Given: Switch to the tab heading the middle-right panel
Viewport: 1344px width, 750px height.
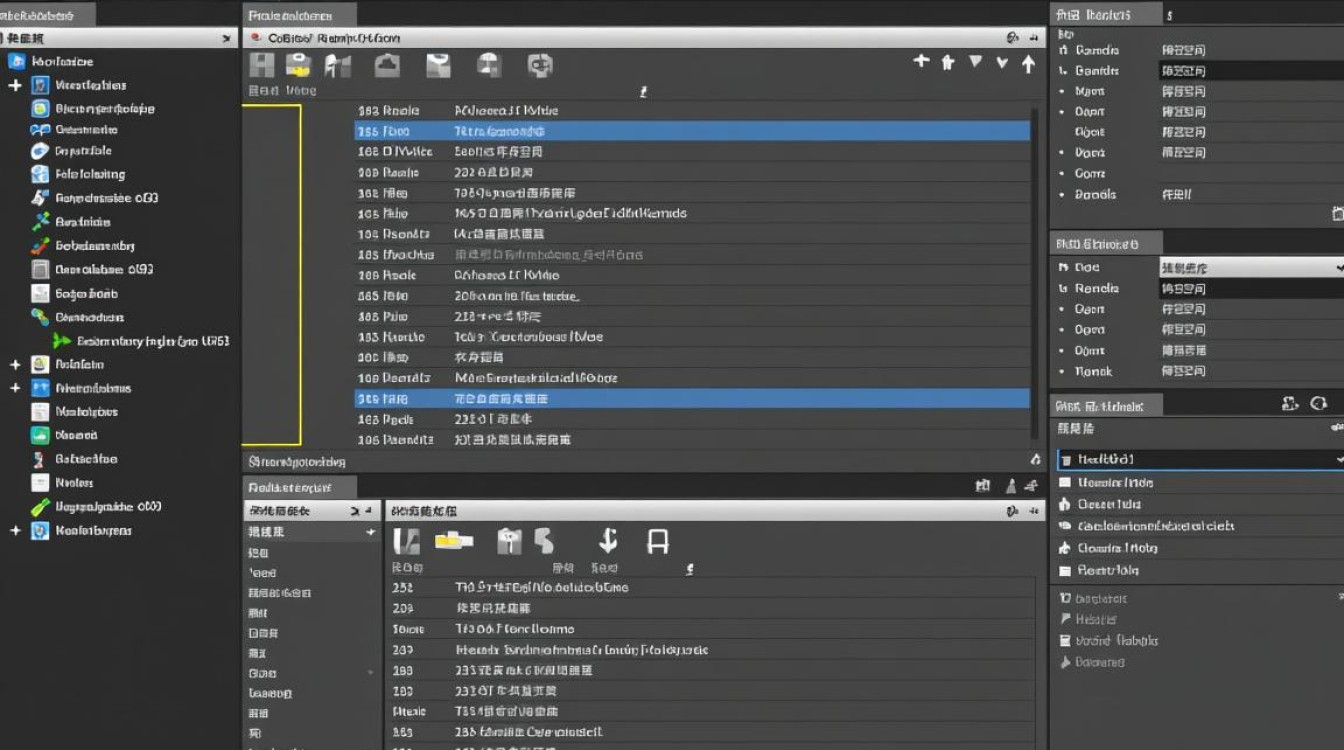Looking at the screenshot, I should [1107, 244].
